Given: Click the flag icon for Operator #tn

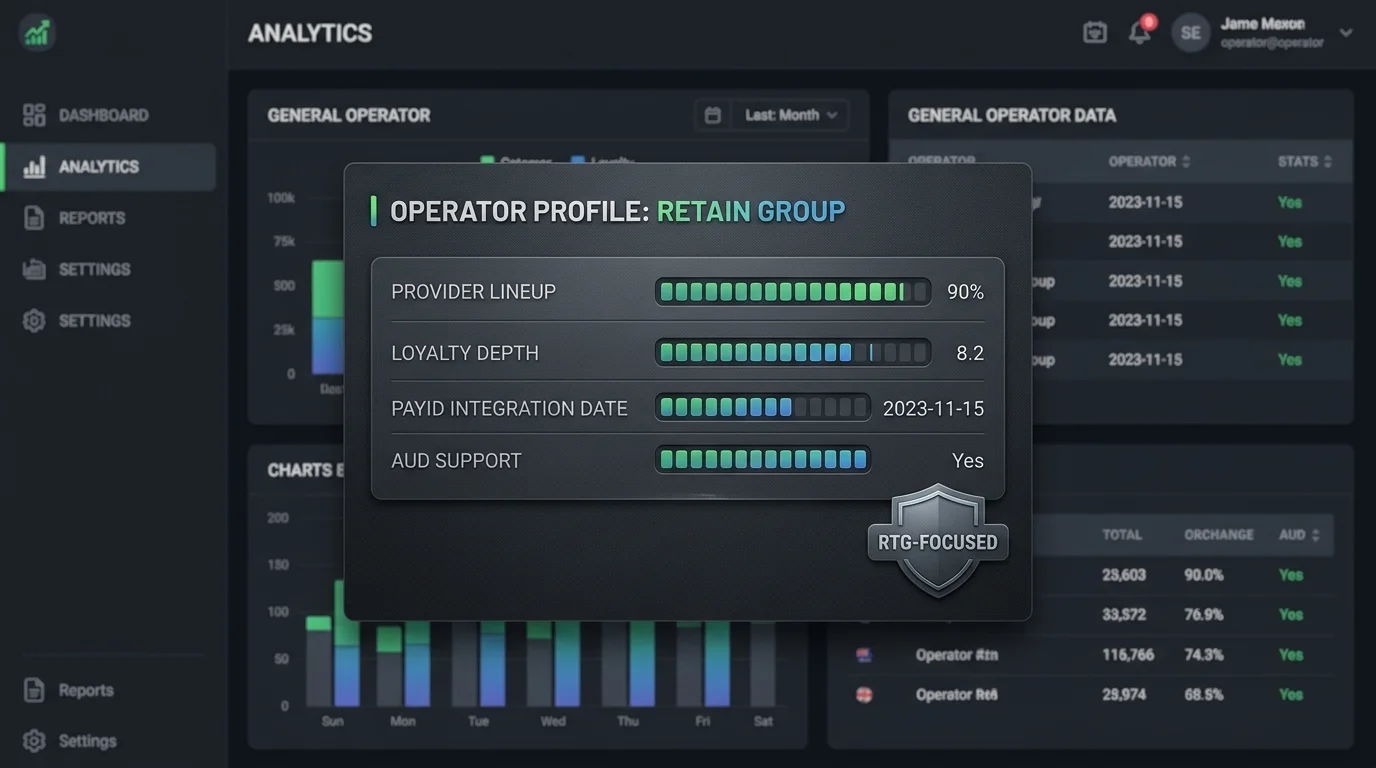Looking at the screenshot, I should point(865,655).
